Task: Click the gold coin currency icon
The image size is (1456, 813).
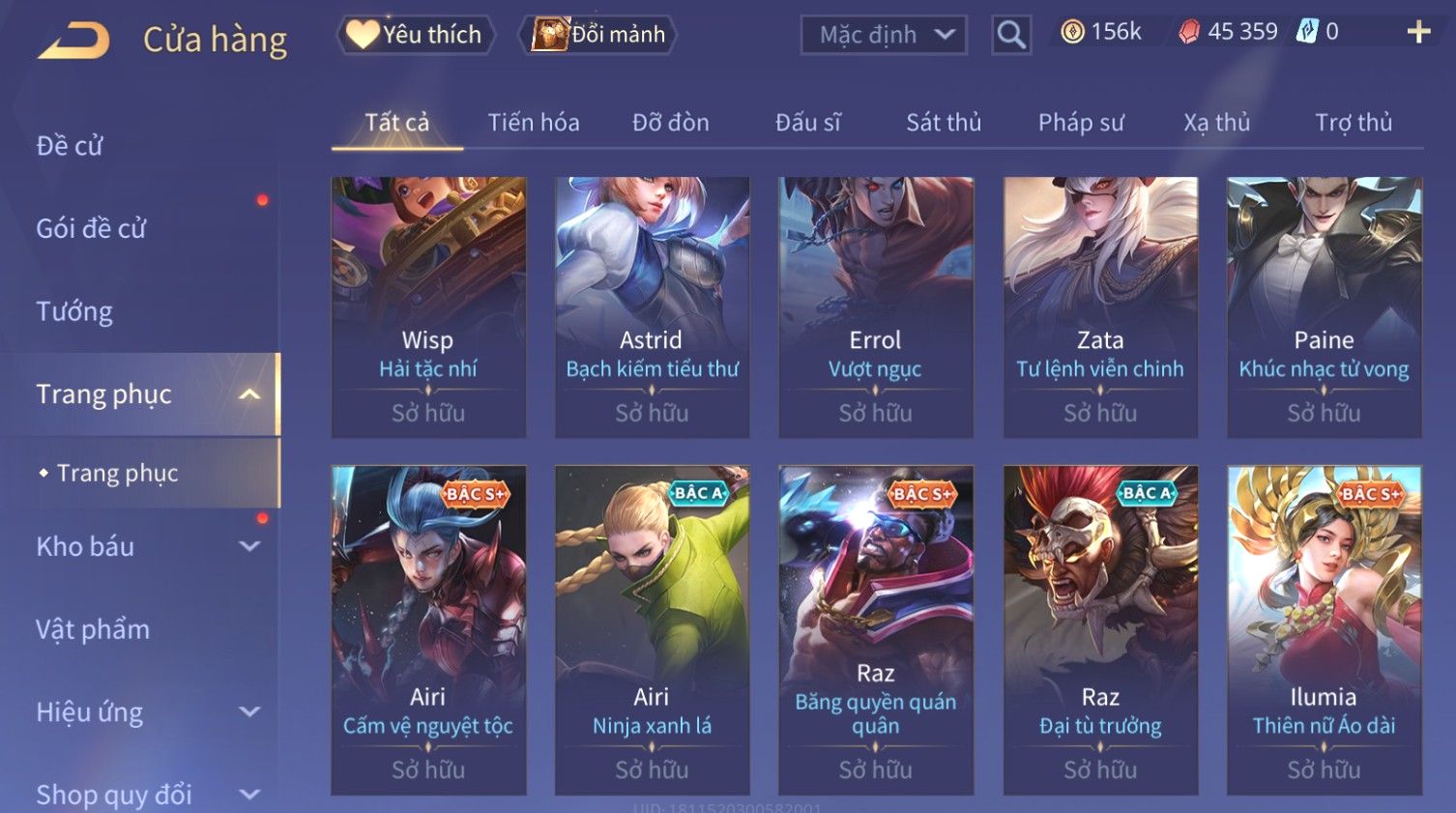Action: [1072, 32]
